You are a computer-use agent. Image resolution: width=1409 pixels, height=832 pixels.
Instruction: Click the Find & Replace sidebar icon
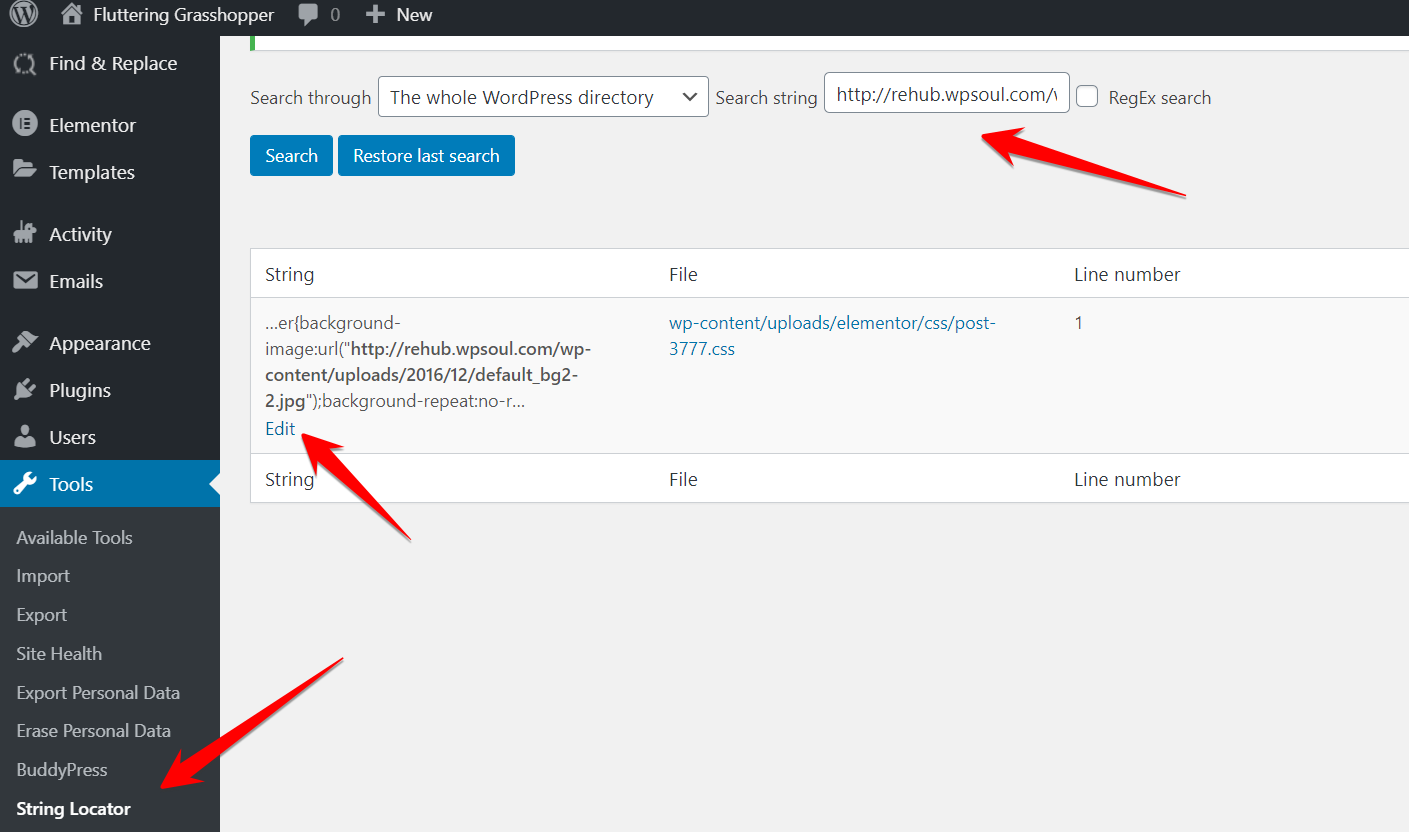[x=25, y=63]
